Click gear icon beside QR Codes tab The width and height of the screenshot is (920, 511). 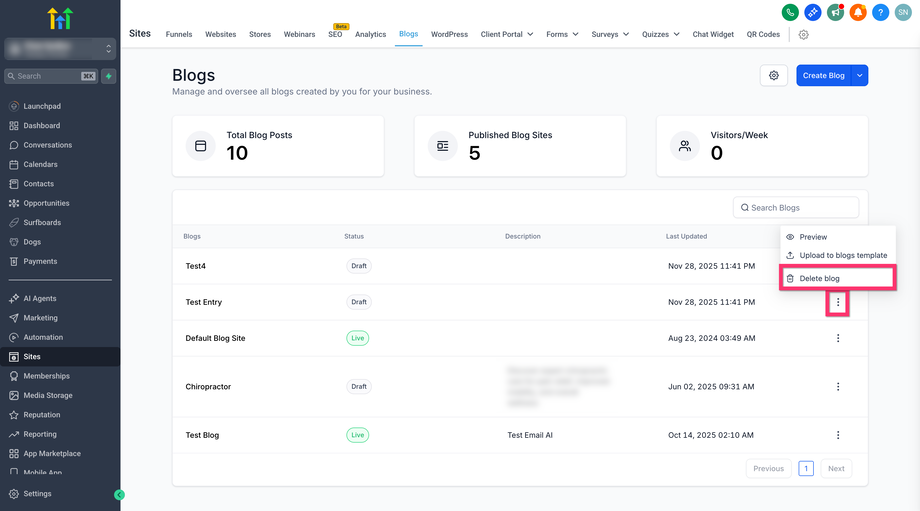804,34
